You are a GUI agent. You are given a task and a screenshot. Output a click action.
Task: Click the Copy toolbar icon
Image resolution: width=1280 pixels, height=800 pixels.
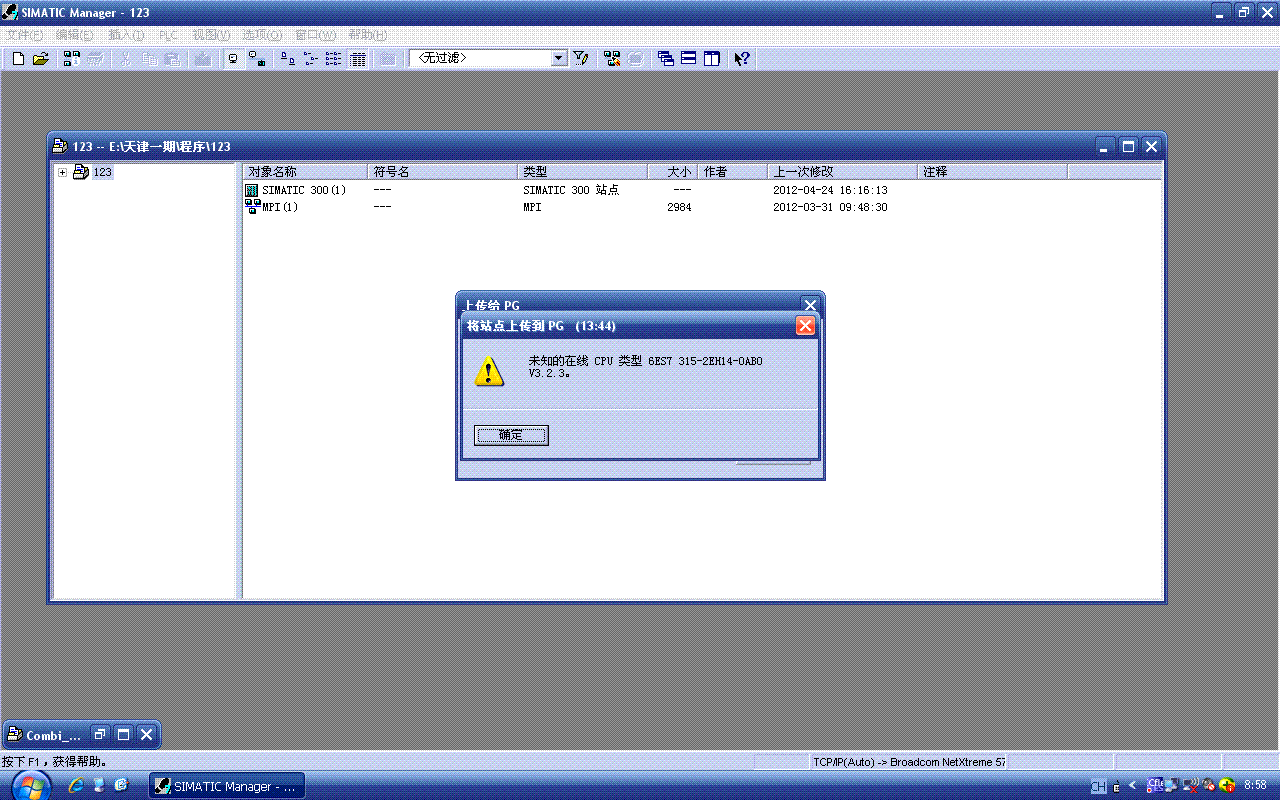pos(149,59)
